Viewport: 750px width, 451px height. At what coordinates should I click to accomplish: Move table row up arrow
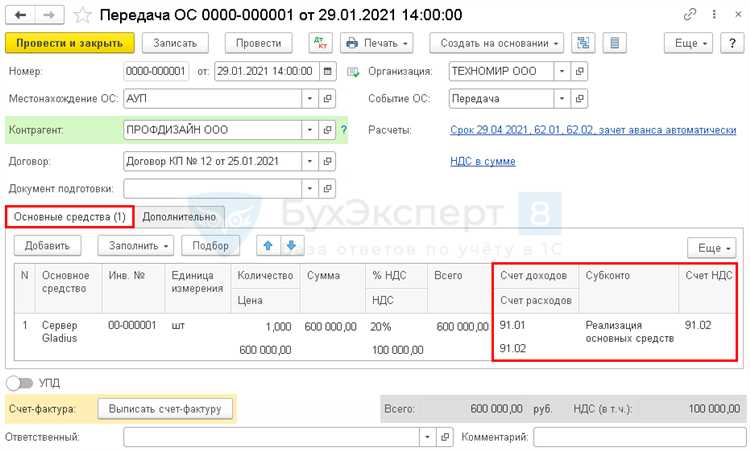coord(268,246)
